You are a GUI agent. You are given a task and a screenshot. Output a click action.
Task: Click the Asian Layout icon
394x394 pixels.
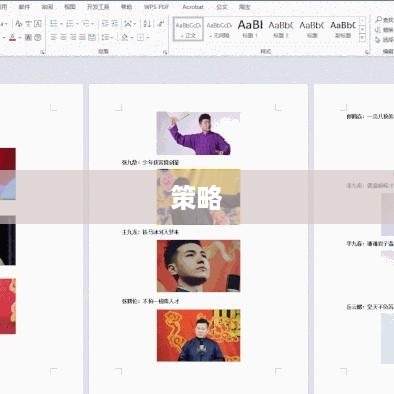pyautogui.click(x=128, y=24)
